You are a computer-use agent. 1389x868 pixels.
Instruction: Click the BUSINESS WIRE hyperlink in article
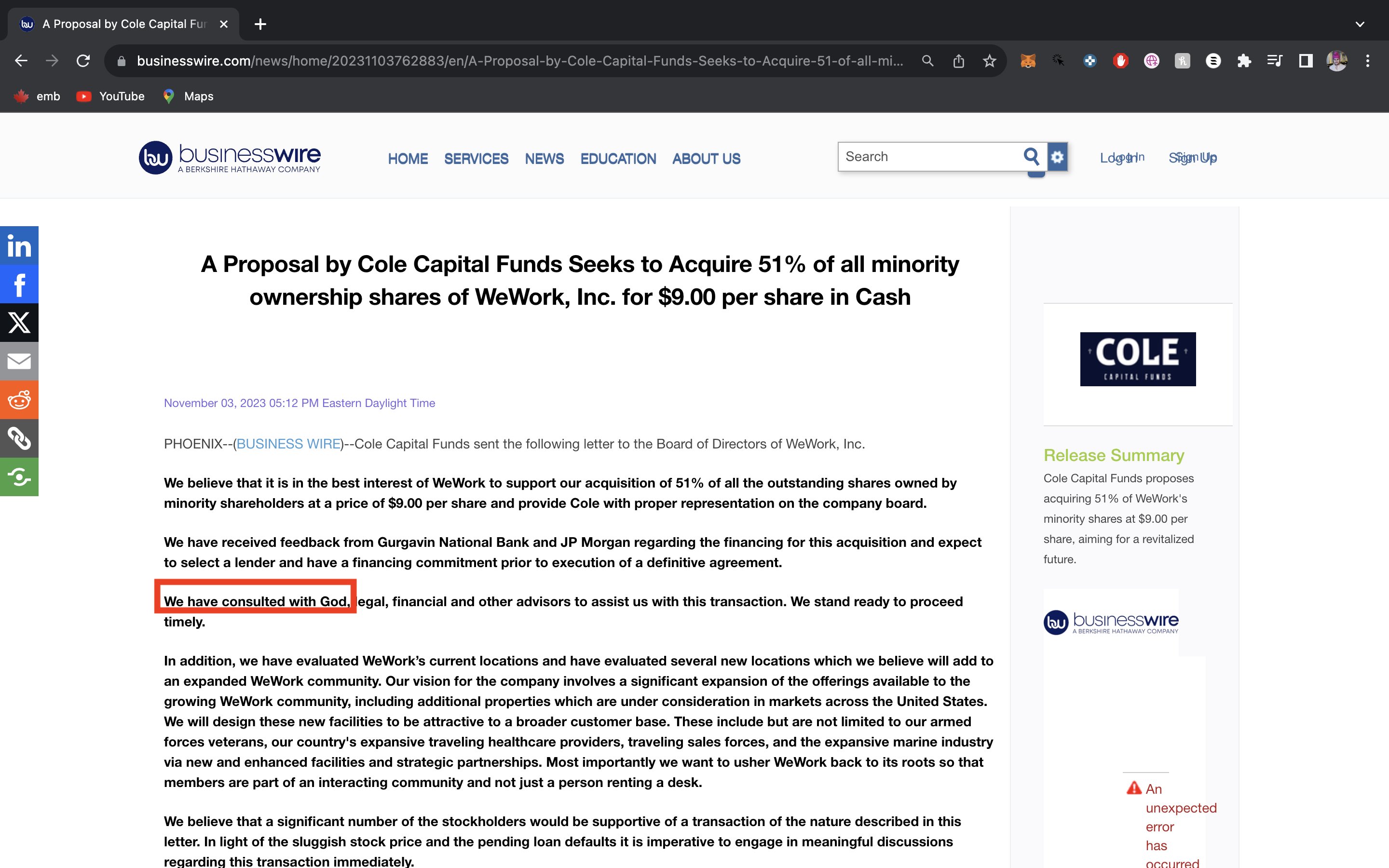288,444
